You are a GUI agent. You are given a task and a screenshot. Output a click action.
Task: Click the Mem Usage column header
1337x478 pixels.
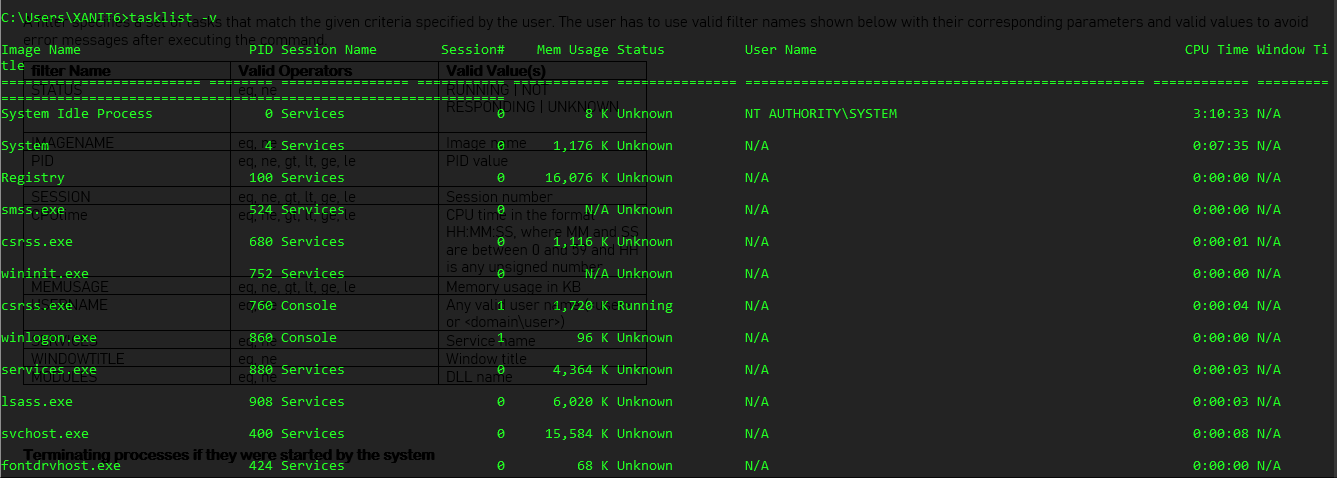[x=572, y=50]
